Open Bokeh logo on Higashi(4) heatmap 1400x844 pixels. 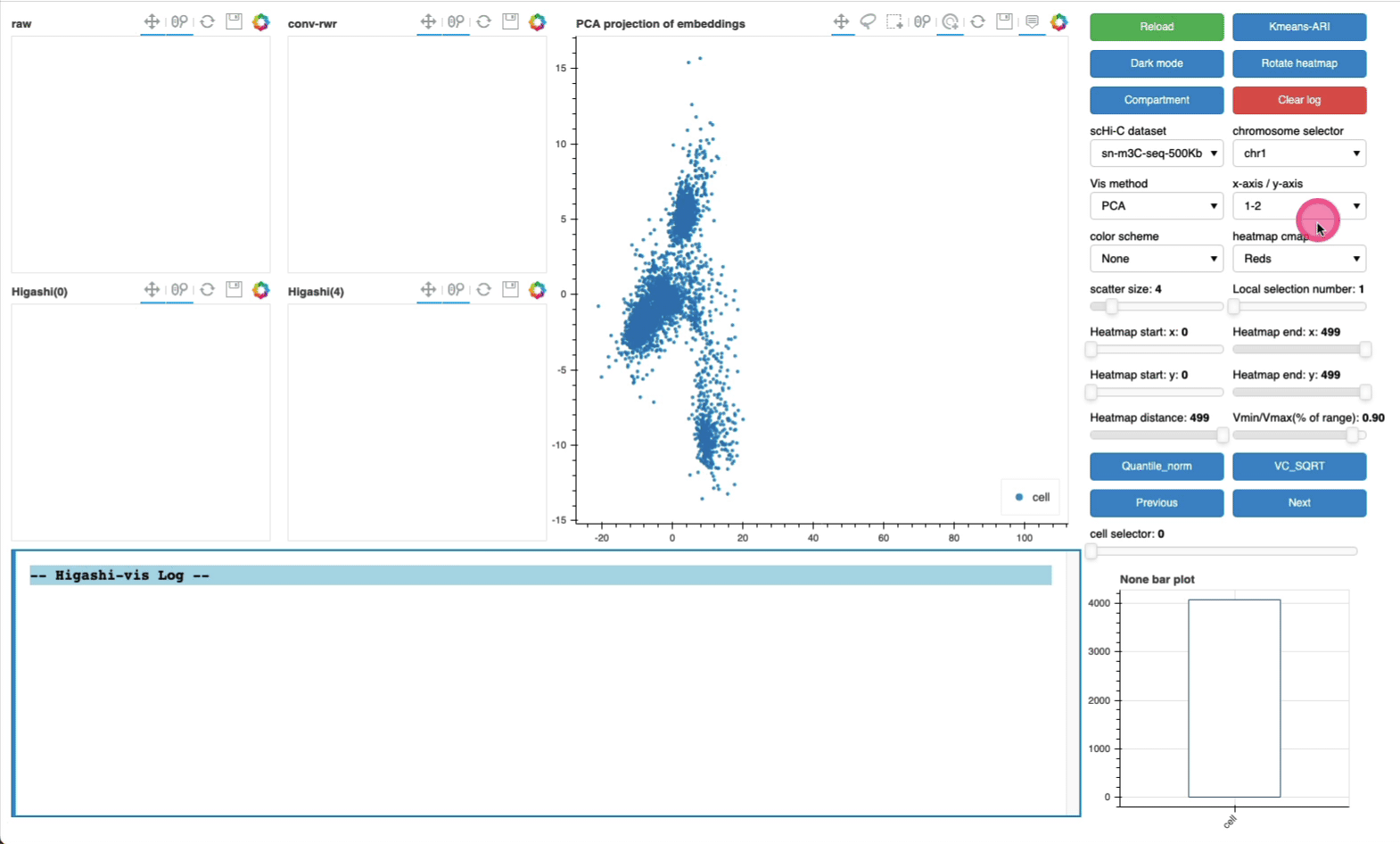pyautogui.click(x=538, y=289)
